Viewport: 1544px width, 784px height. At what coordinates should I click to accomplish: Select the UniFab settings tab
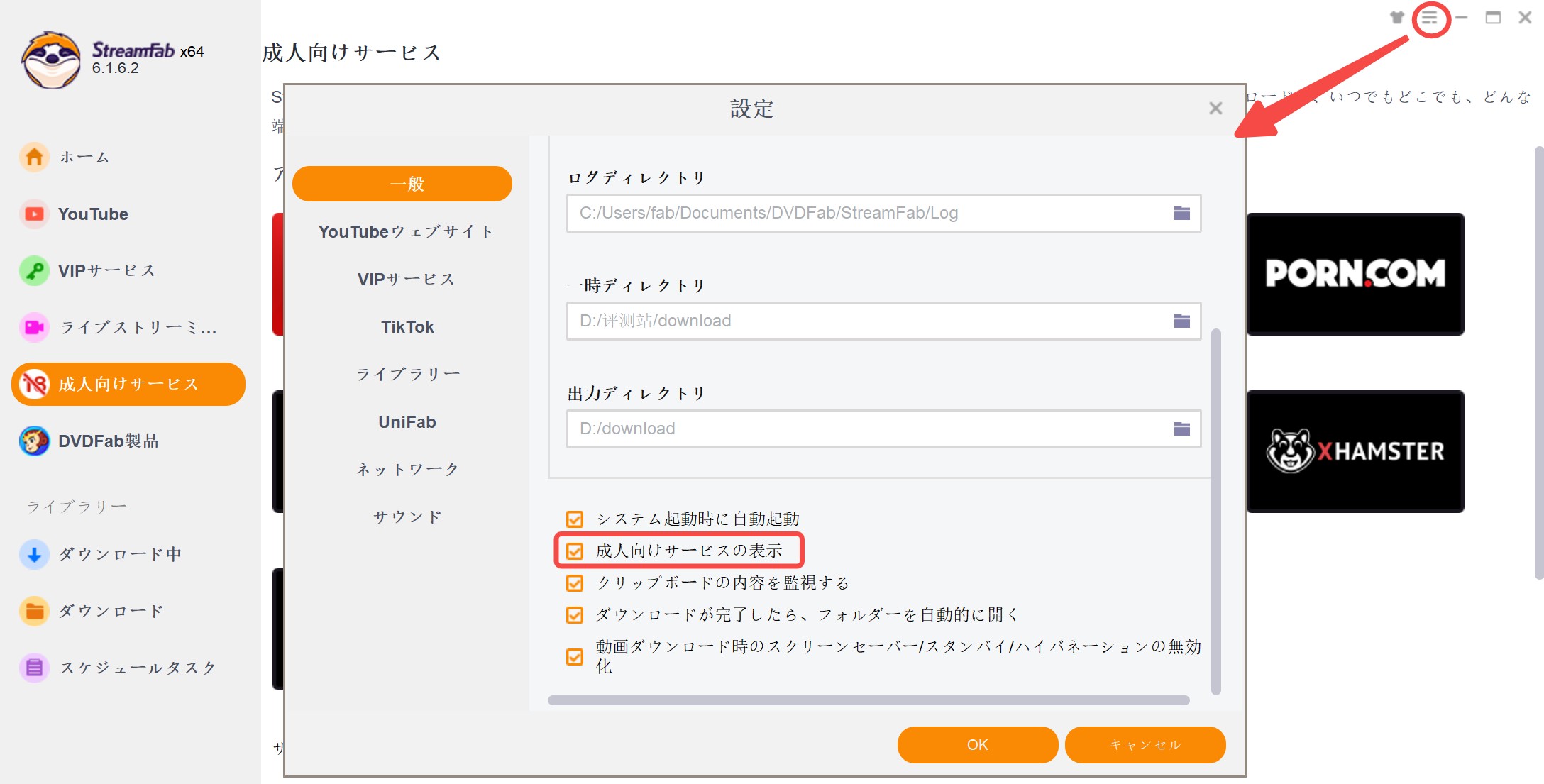pos(407,422)
